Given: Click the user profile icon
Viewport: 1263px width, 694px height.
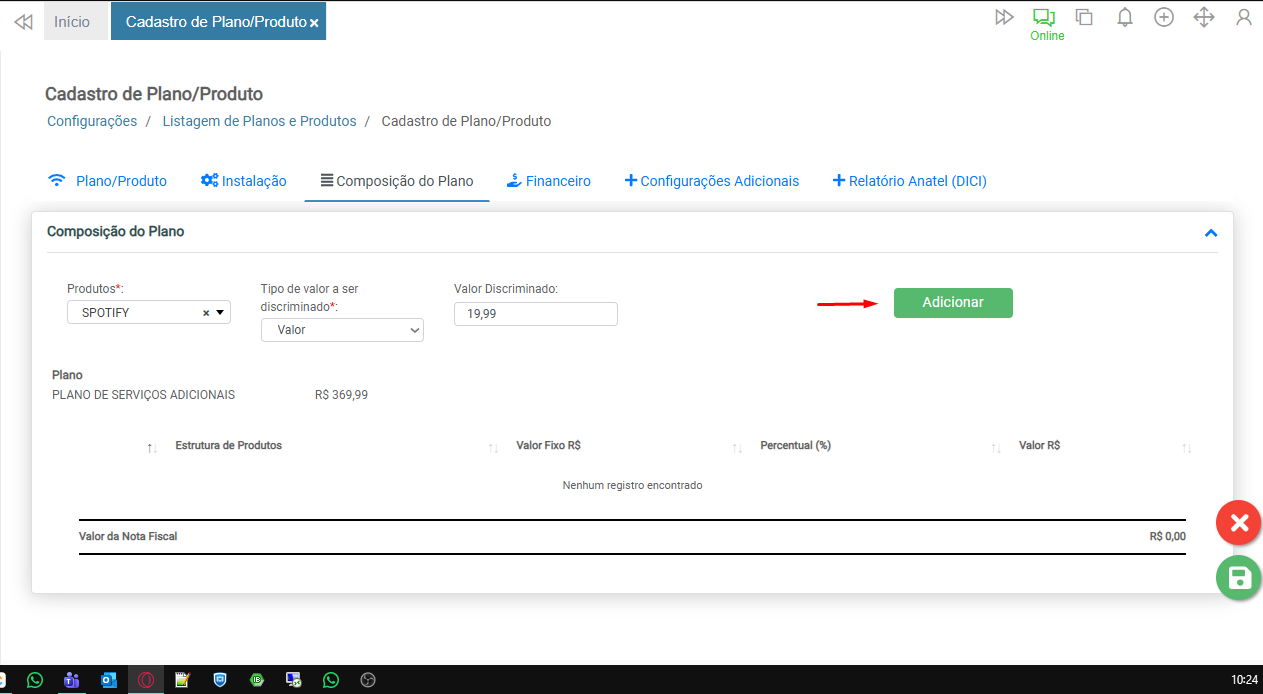Looking at the screenshot, I should (1244, 17).
